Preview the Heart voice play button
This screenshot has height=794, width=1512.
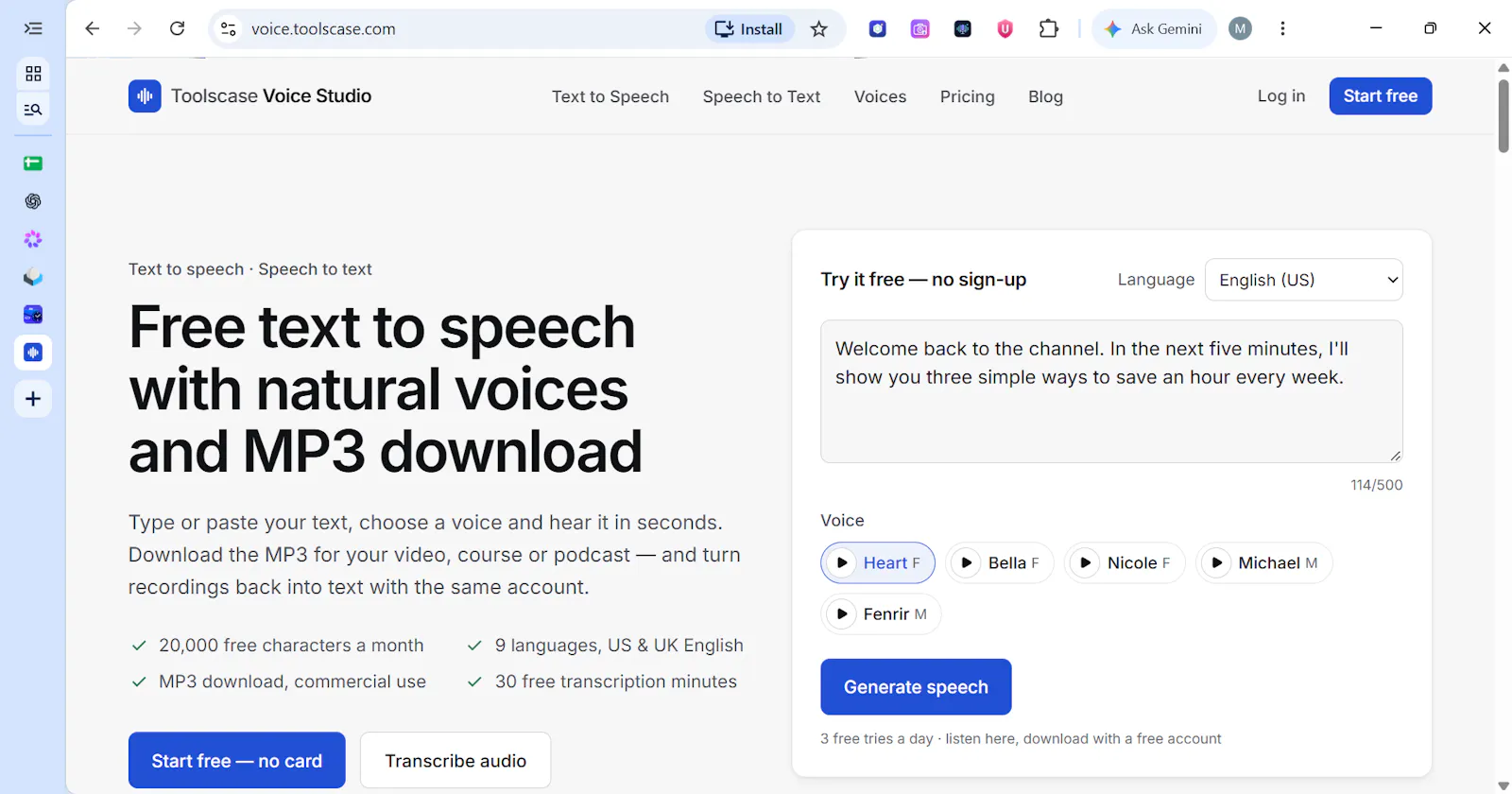(841, 562)
